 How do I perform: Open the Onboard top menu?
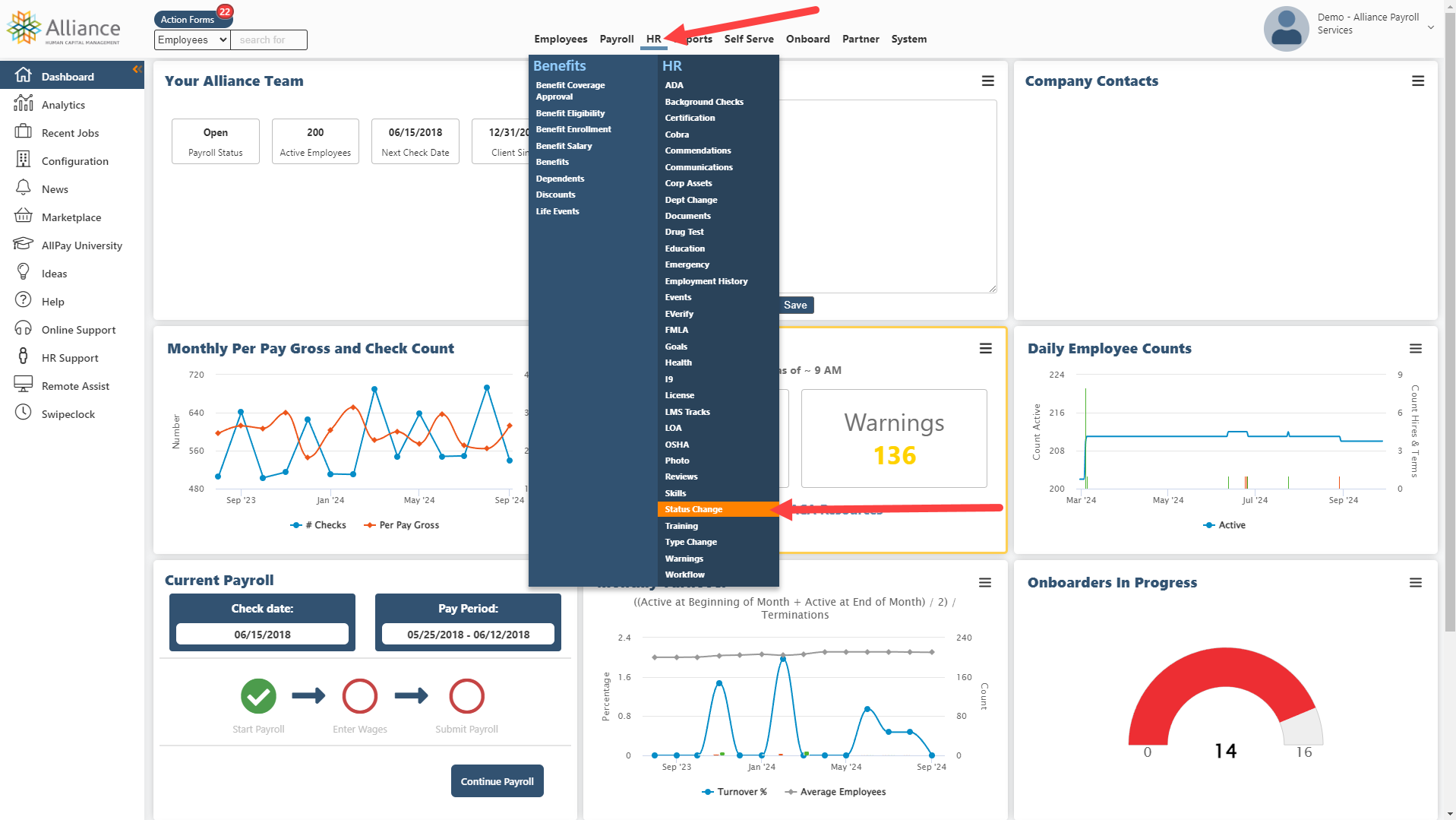pos(808,40)
